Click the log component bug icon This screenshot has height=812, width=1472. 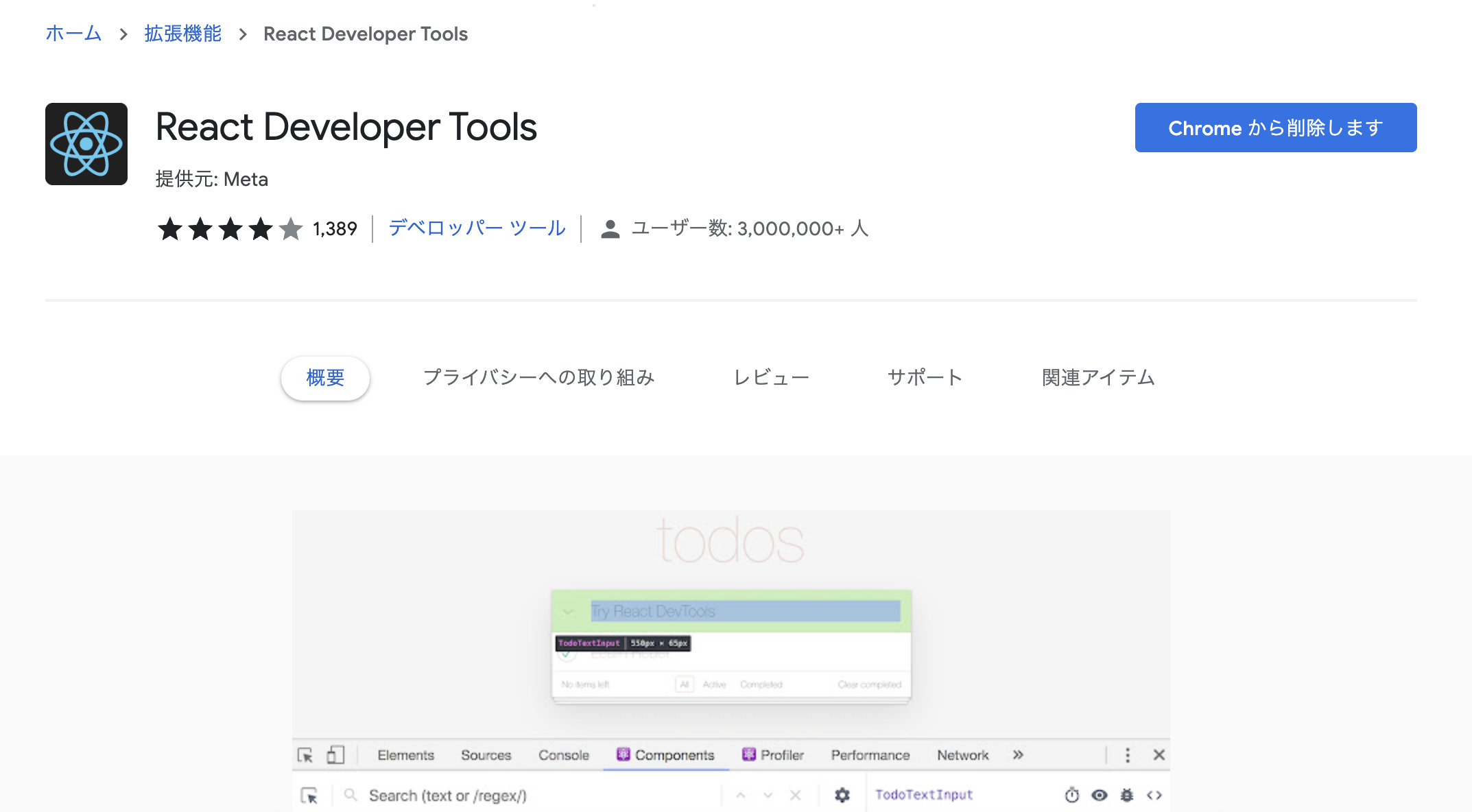coord(1127,795)
